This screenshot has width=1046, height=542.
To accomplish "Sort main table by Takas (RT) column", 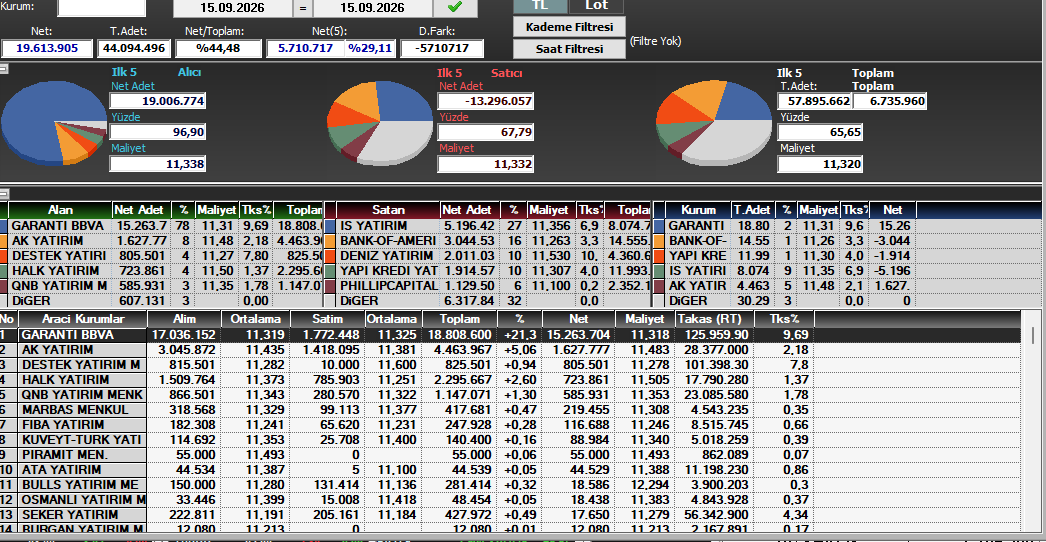I will pyautogui.click(x=714, y=319).
